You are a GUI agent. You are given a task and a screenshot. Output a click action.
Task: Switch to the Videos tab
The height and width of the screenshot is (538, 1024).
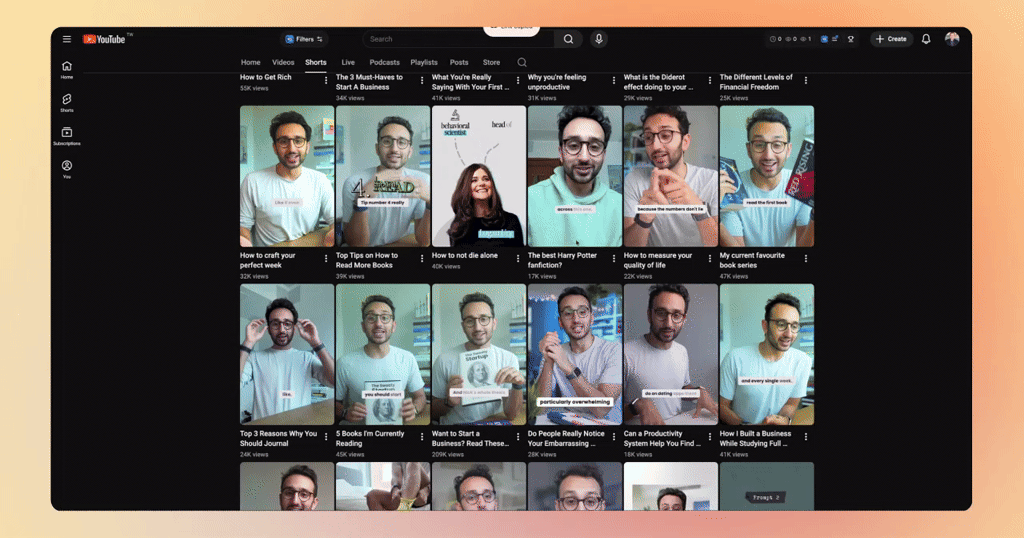(x=283, y=63)
